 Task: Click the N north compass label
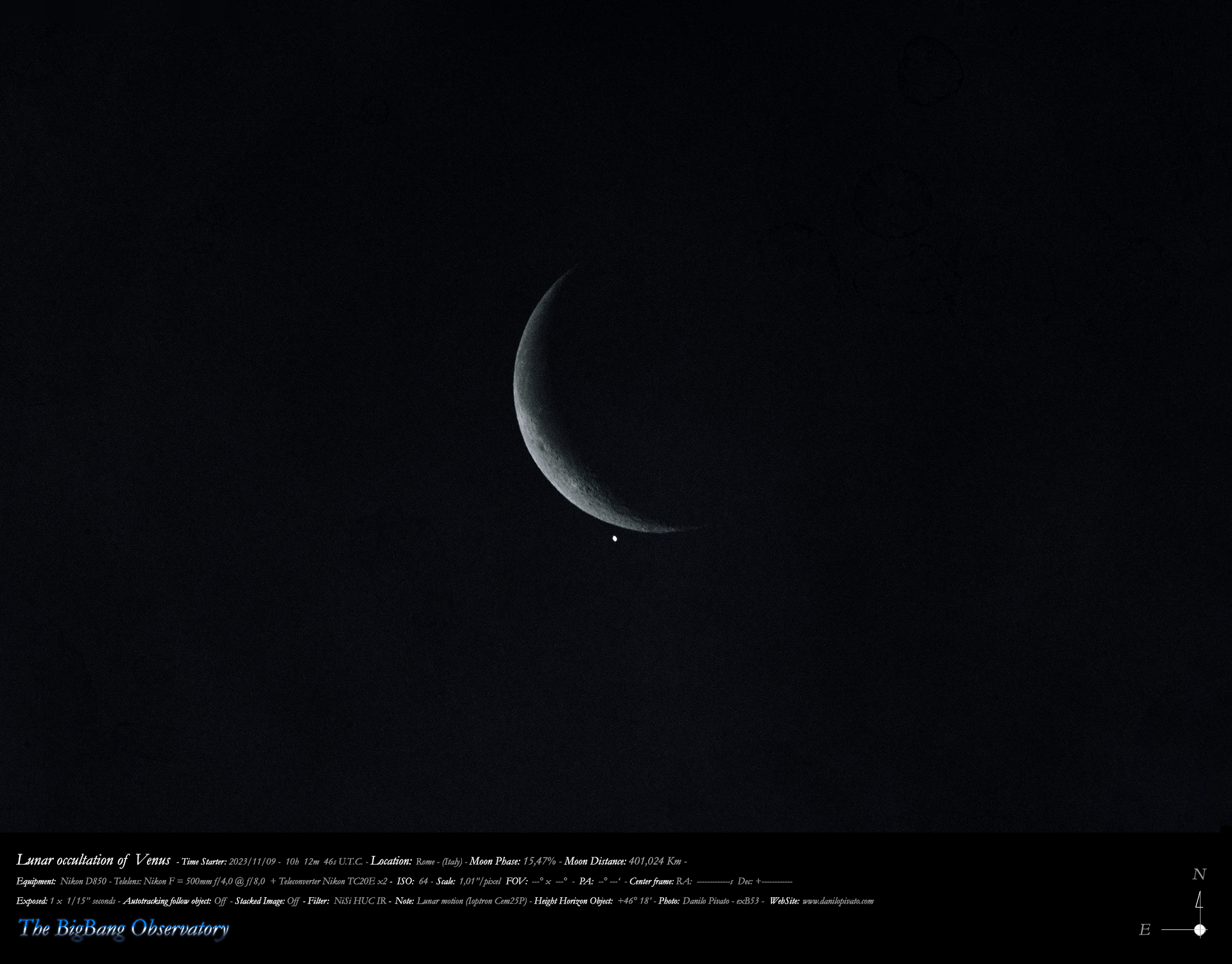click(1199, 874)
